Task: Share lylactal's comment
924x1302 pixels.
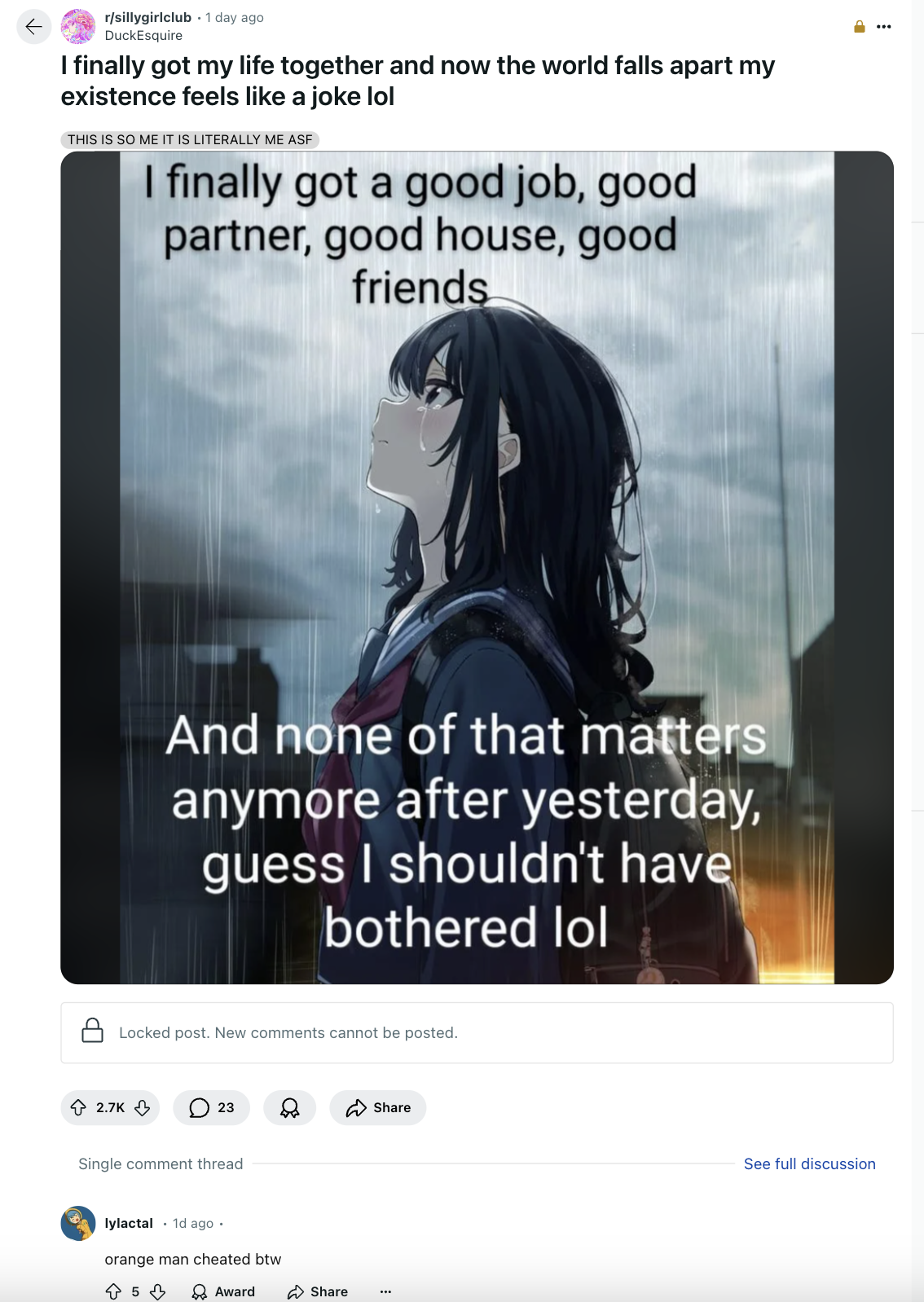Action: point(318,1291)
